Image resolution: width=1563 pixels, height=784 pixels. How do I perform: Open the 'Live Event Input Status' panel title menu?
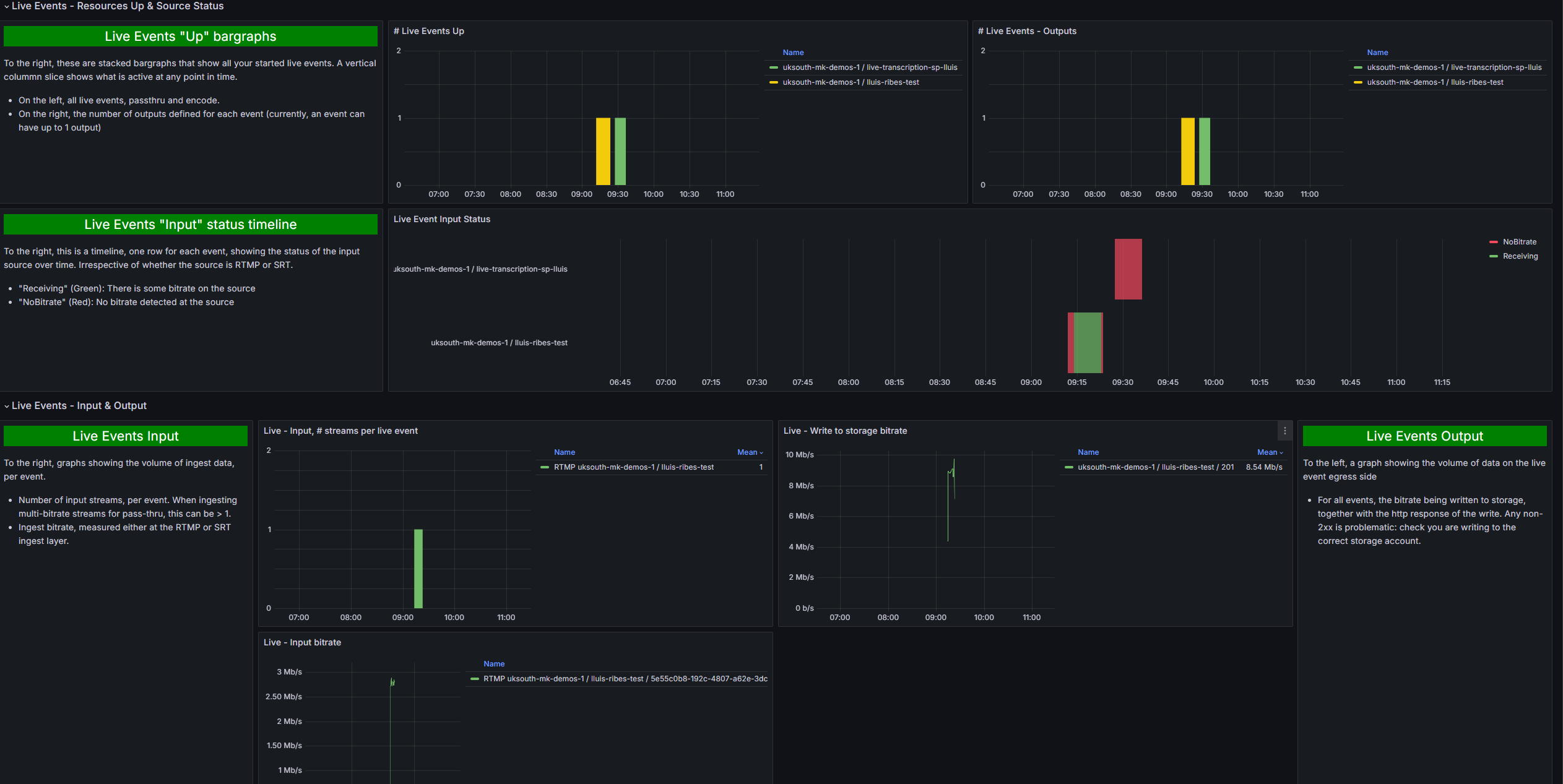coord(441,219)
